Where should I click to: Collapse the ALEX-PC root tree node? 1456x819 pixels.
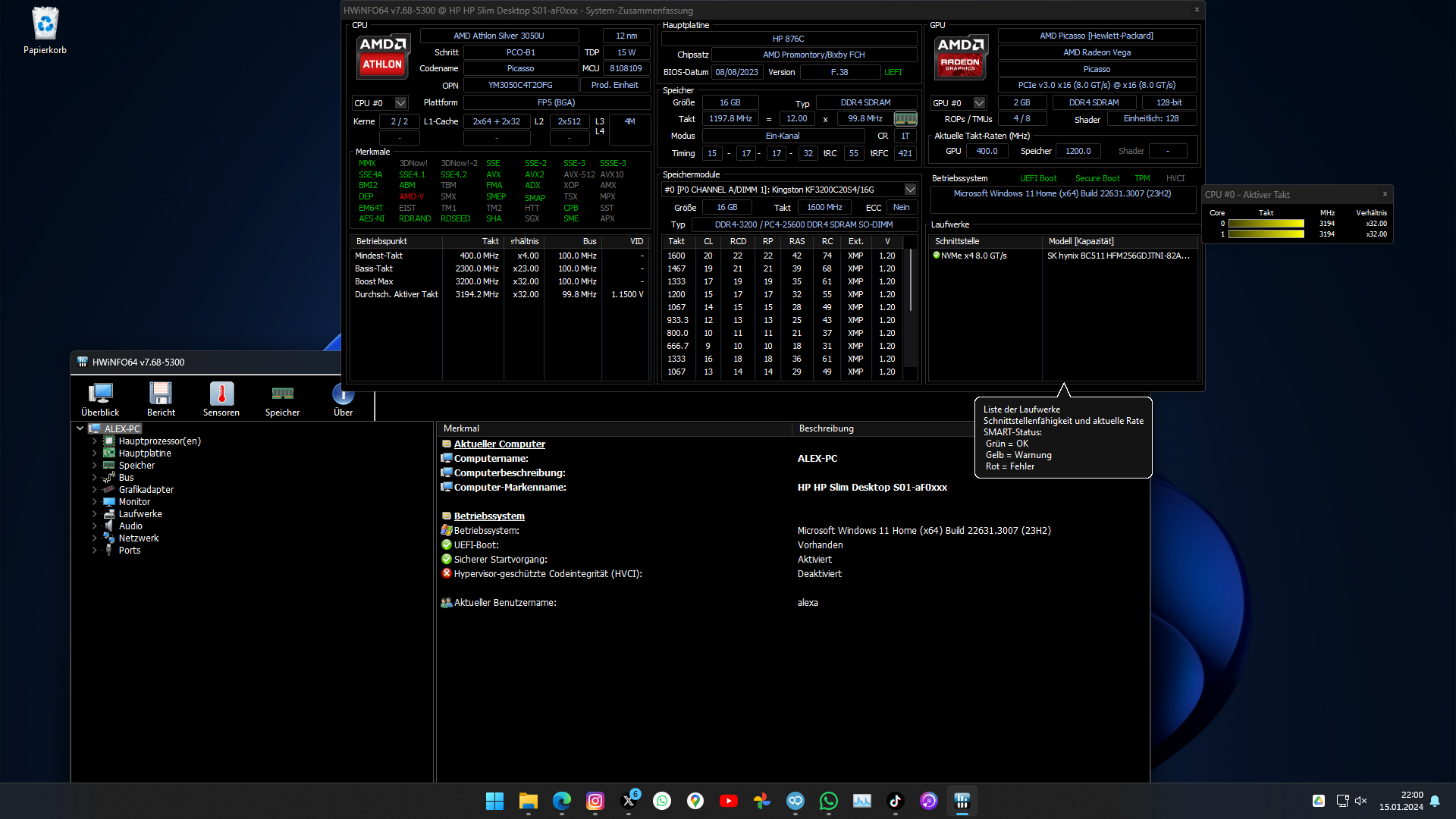click(80, 428)
